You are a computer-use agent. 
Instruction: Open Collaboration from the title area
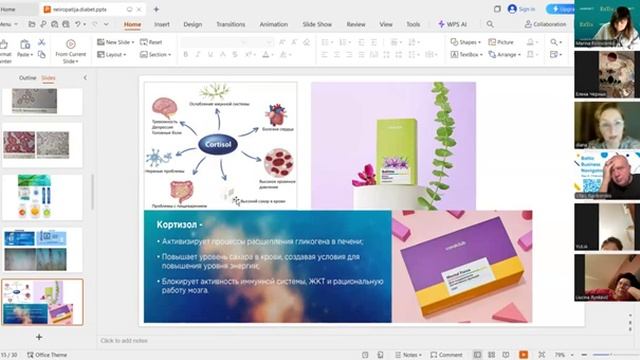coord(545,24)
